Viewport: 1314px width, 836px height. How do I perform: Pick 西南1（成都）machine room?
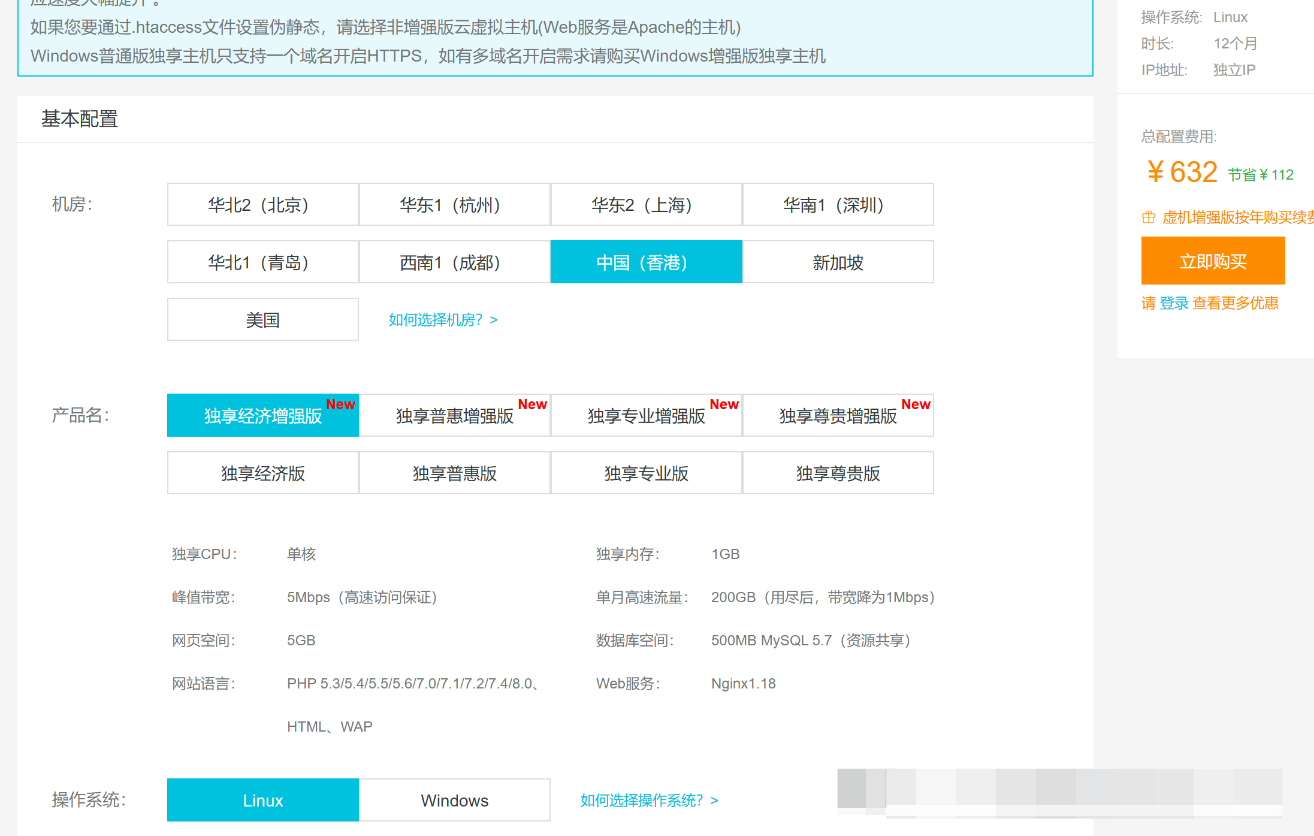[x=454, y=261]
